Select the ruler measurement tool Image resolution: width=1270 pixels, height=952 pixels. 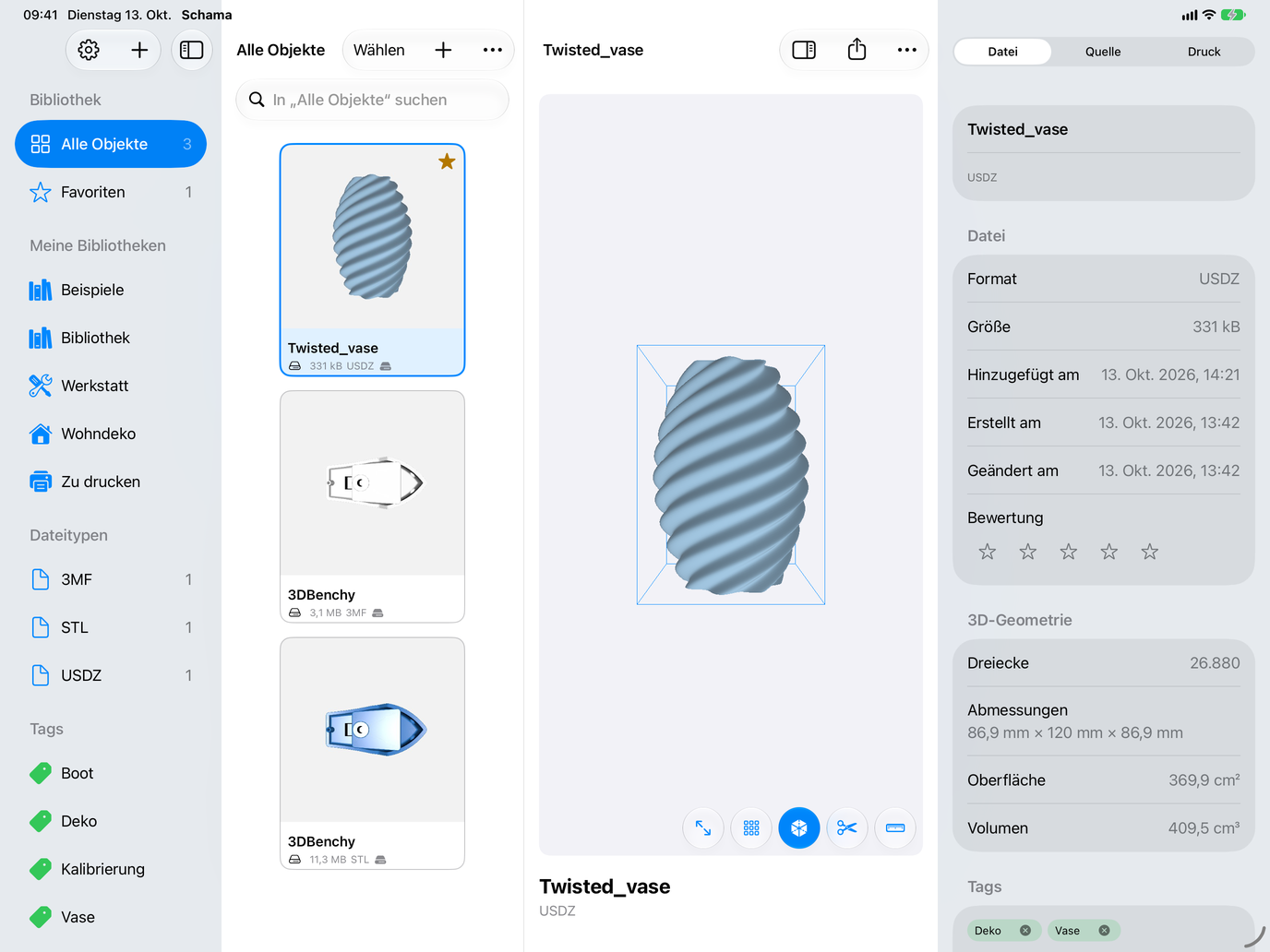point(895,827)
